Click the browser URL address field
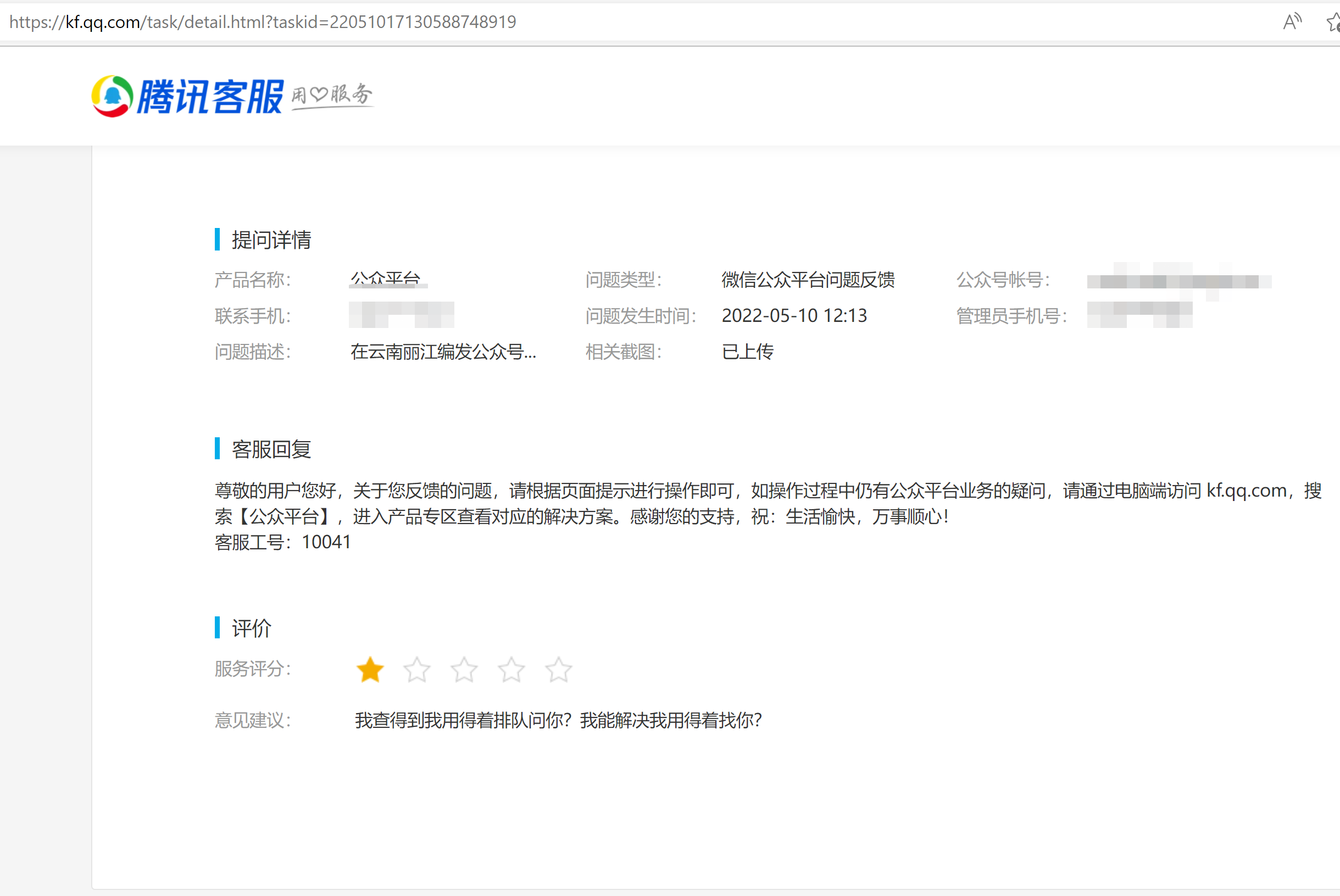 tap(263, 23)
